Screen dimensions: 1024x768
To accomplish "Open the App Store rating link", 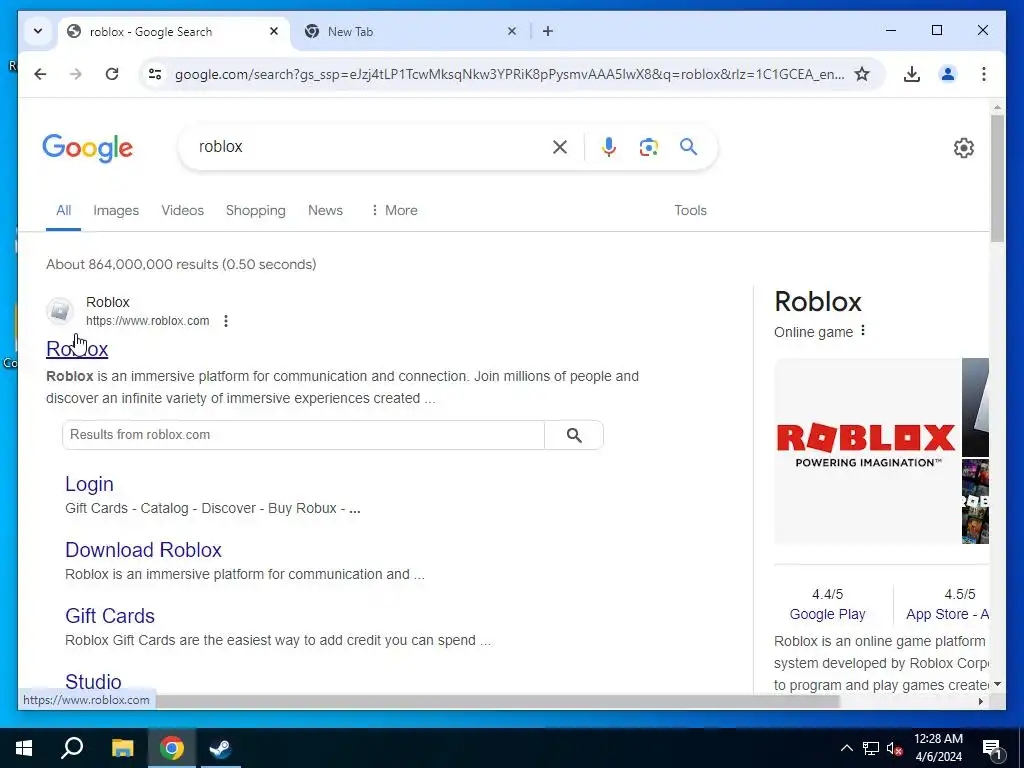I will [x=947, y=614].
